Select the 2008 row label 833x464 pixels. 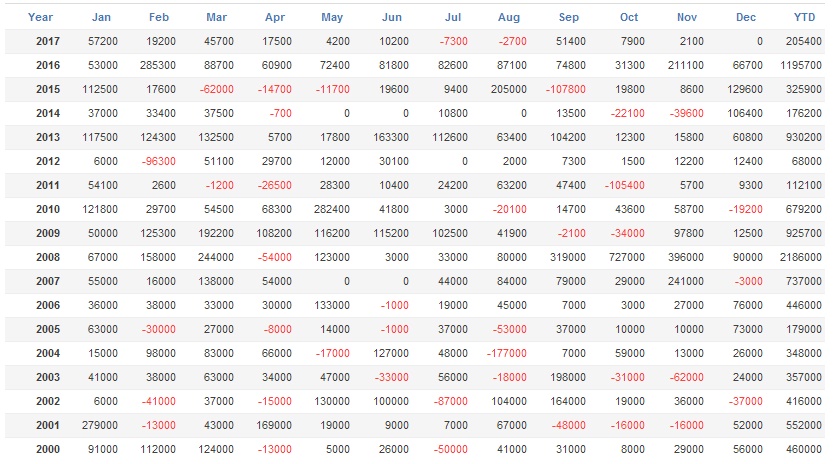(x=47, y=257)
